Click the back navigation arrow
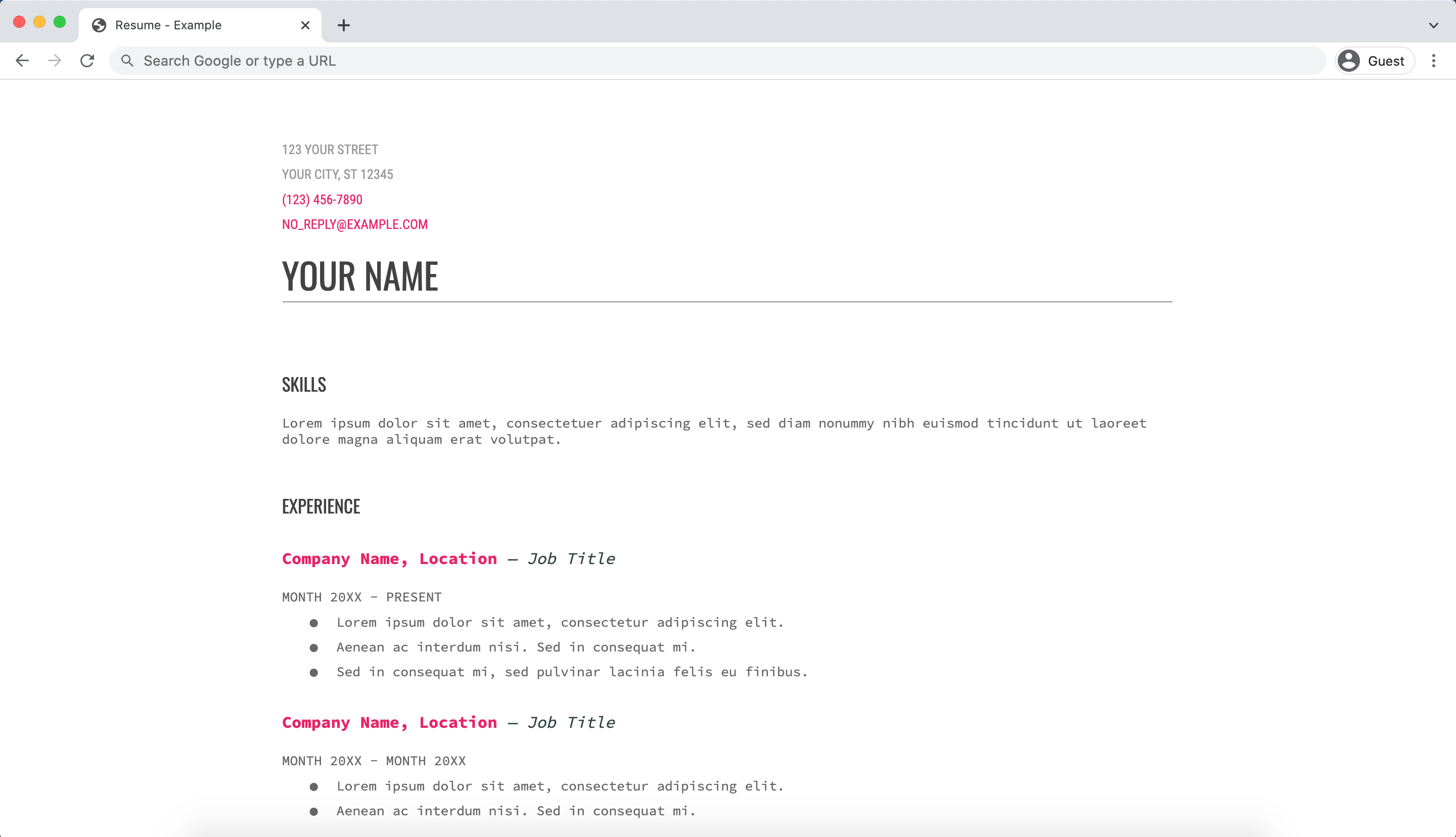Image resolution: width=1456 pixels, height=837 pixels. pos(22,60)
